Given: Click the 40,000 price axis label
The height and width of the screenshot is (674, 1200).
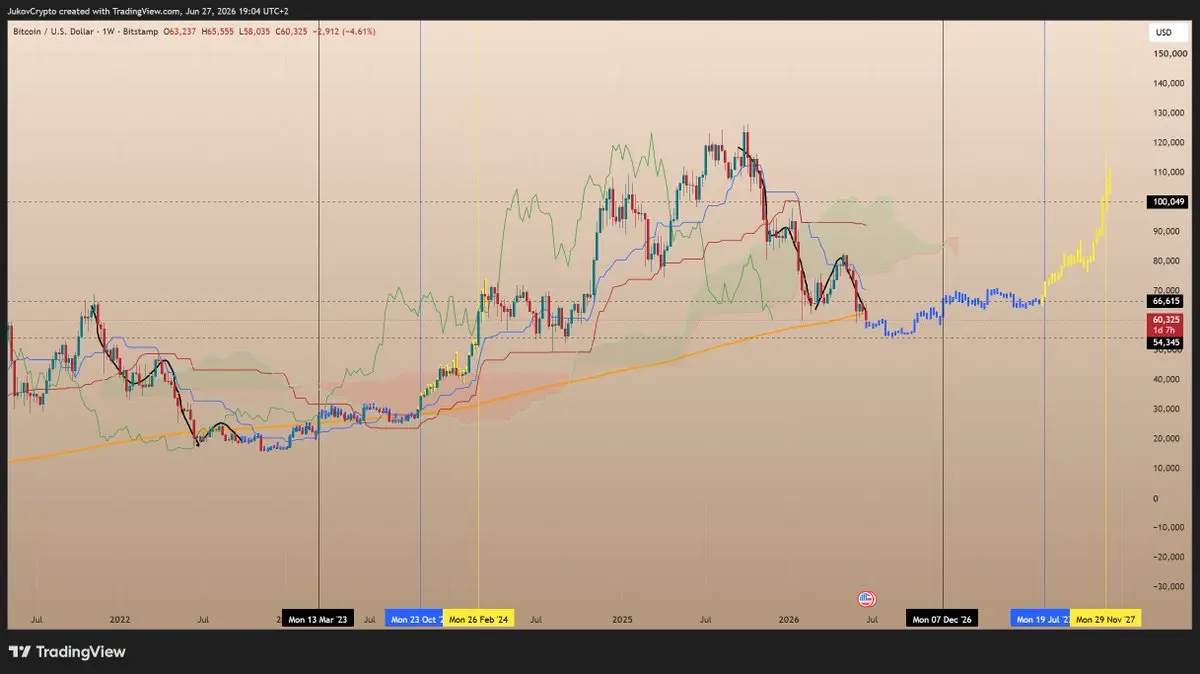Looking at the screenshot, I should click(x=1168, y=379).
